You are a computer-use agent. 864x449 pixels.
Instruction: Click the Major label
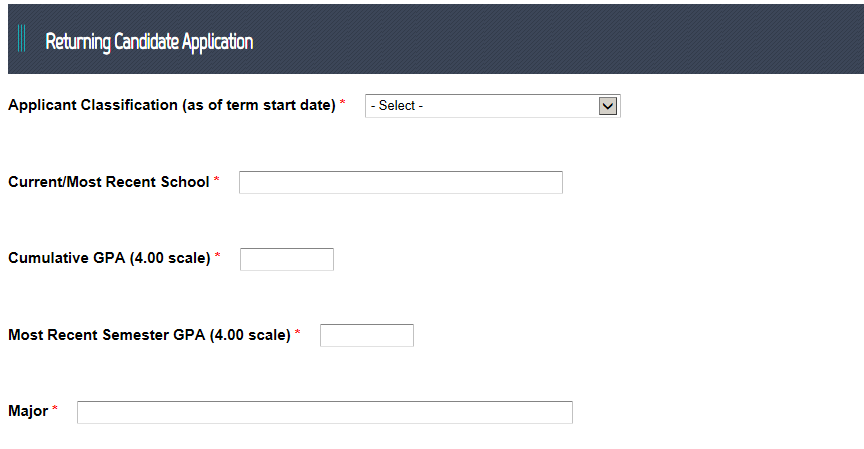(28, 411)
